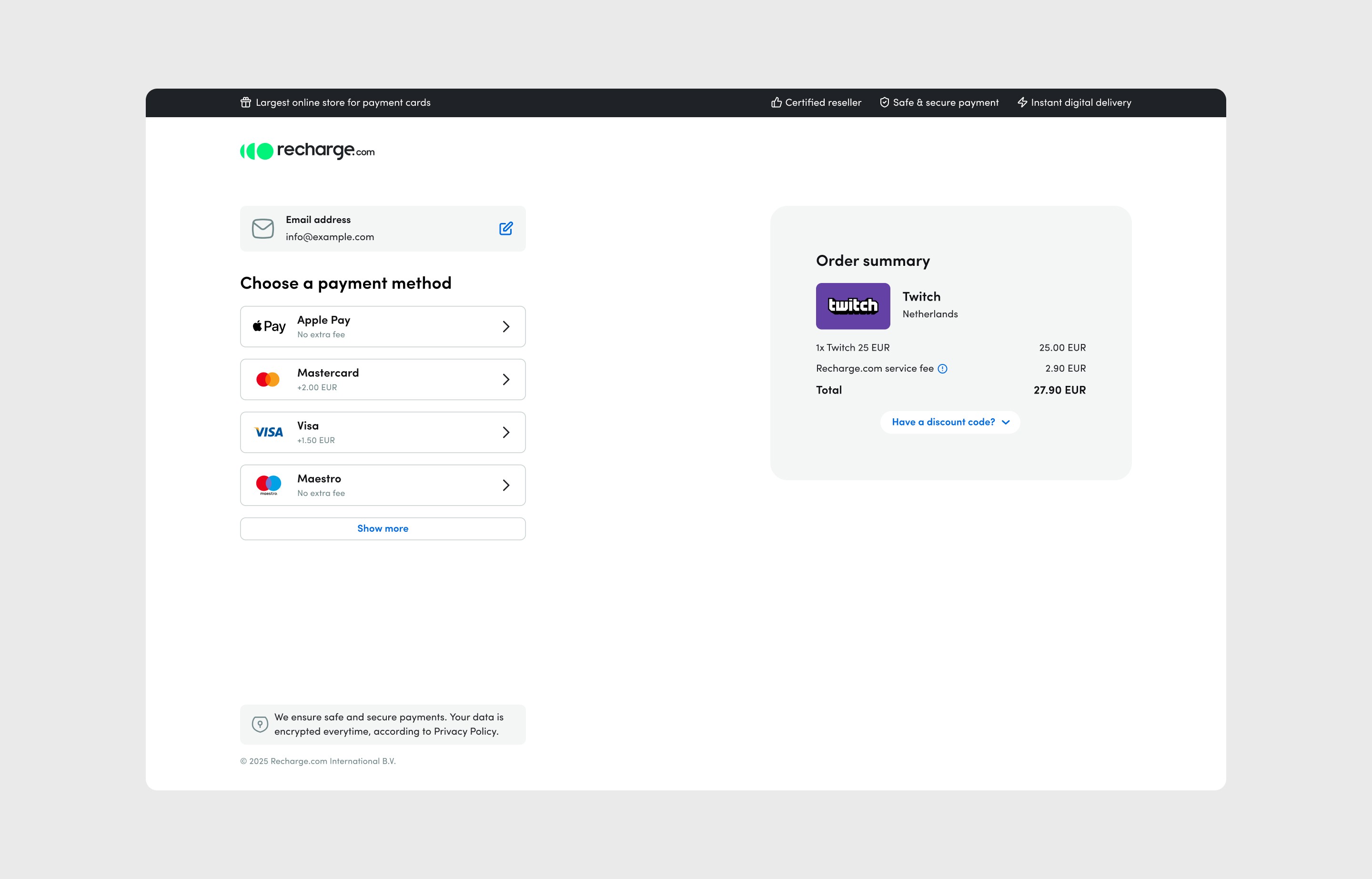1372x879 pixels.
Task: Open Mastercard option via right chevron
Action: pyautogui.click(x=505, y=380)
